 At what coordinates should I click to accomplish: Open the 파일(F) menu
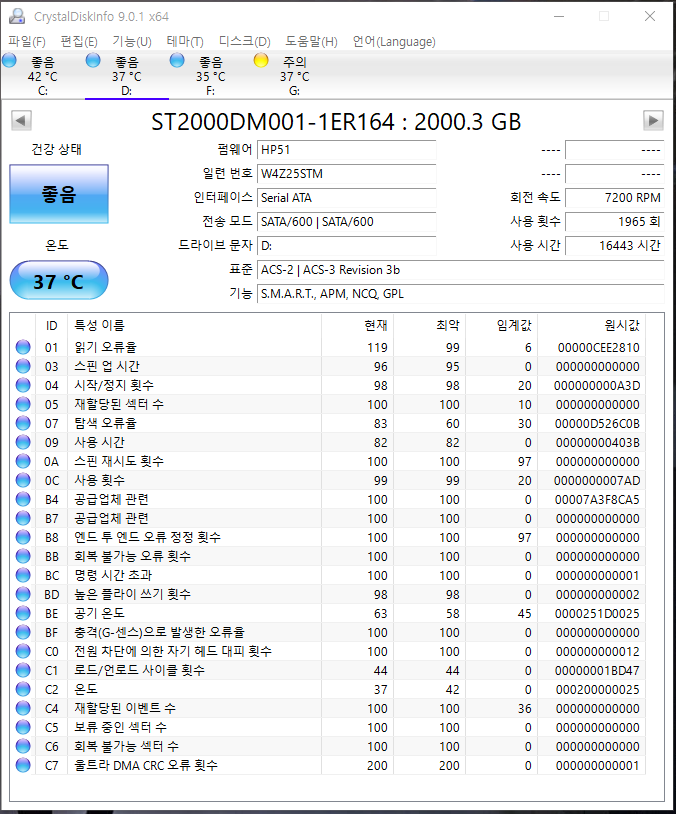[27, 42]
